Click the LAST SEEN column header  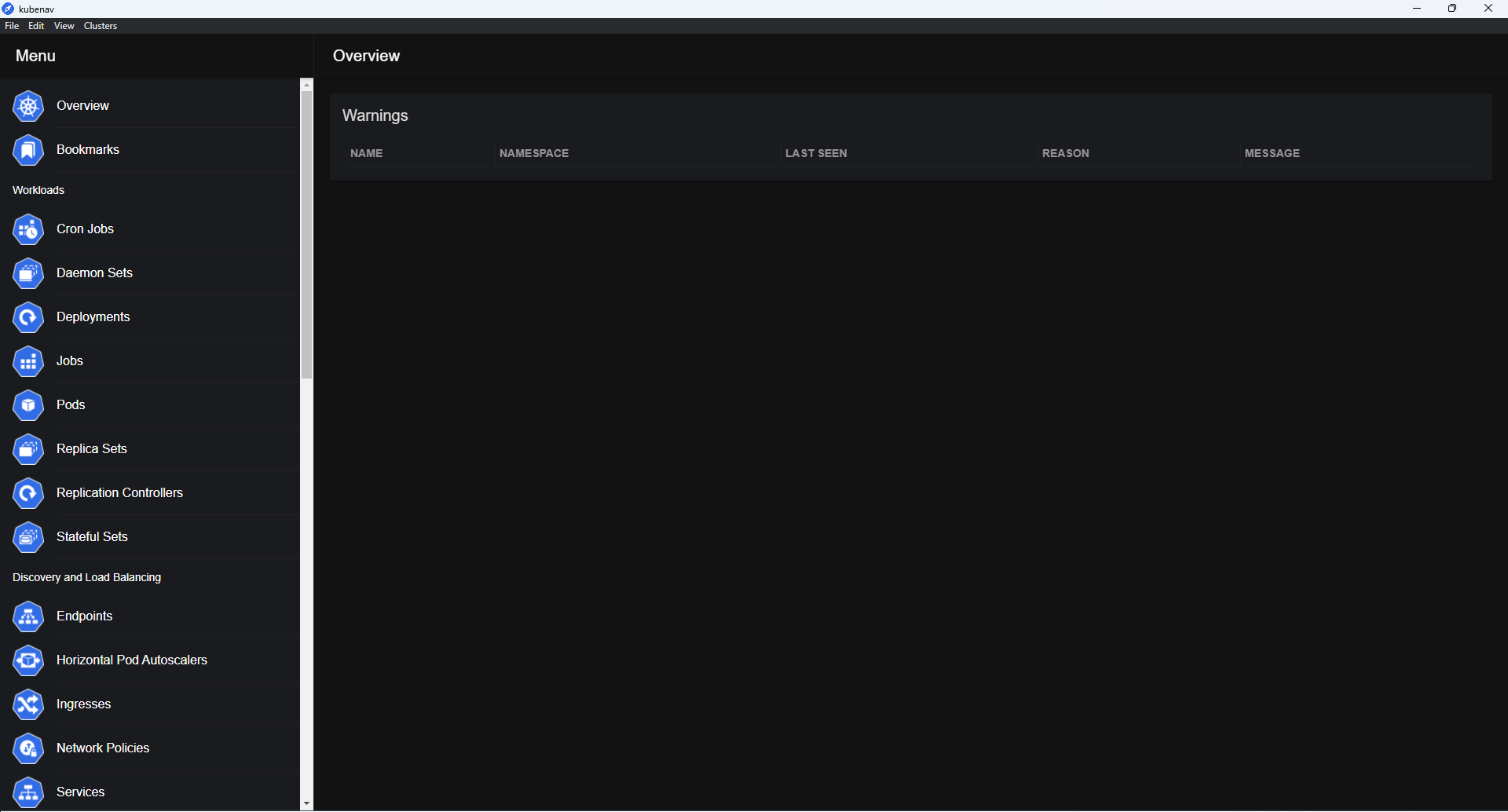(816, 153)
